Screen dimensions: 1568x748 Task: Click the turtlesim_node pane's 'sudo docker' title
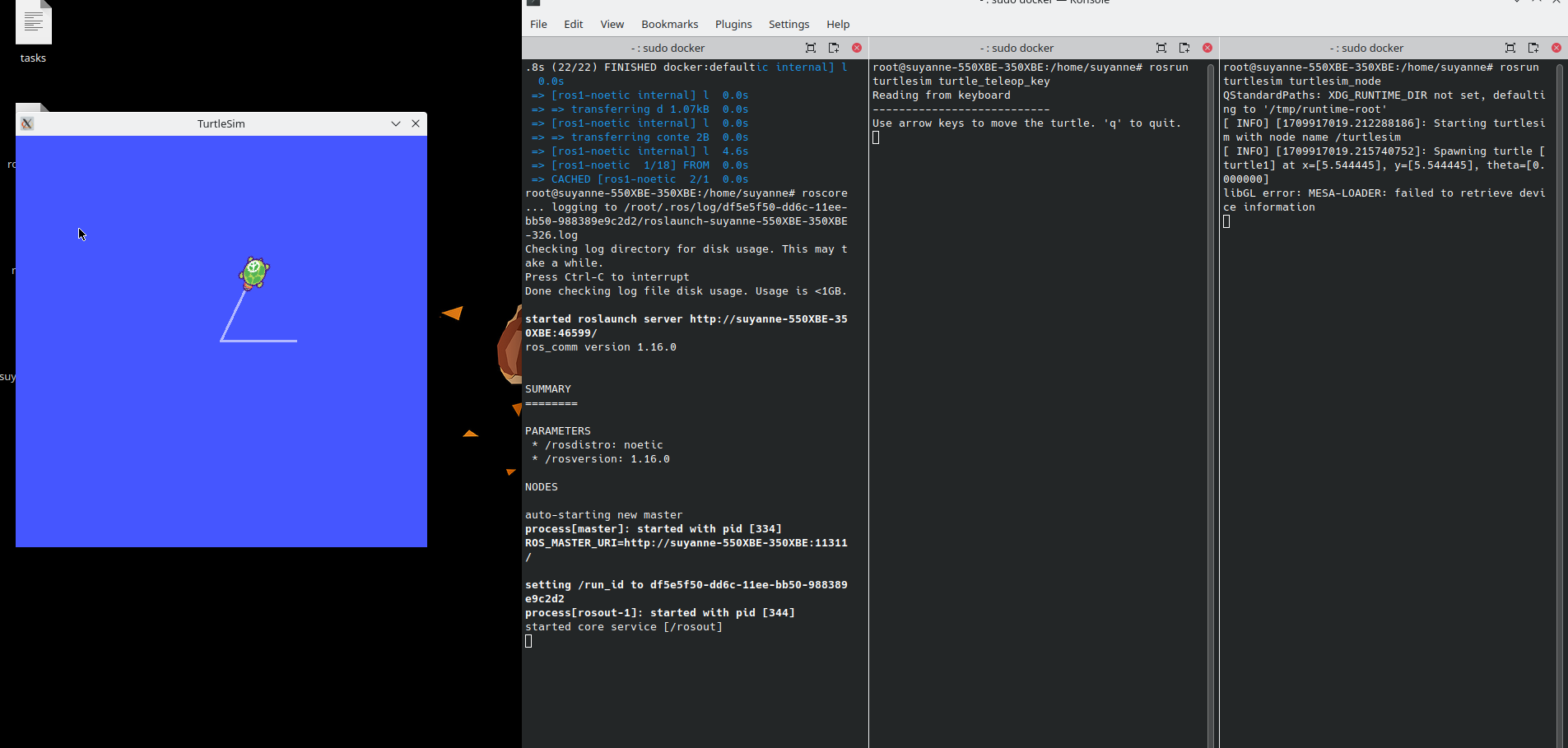pos(1366,48)
